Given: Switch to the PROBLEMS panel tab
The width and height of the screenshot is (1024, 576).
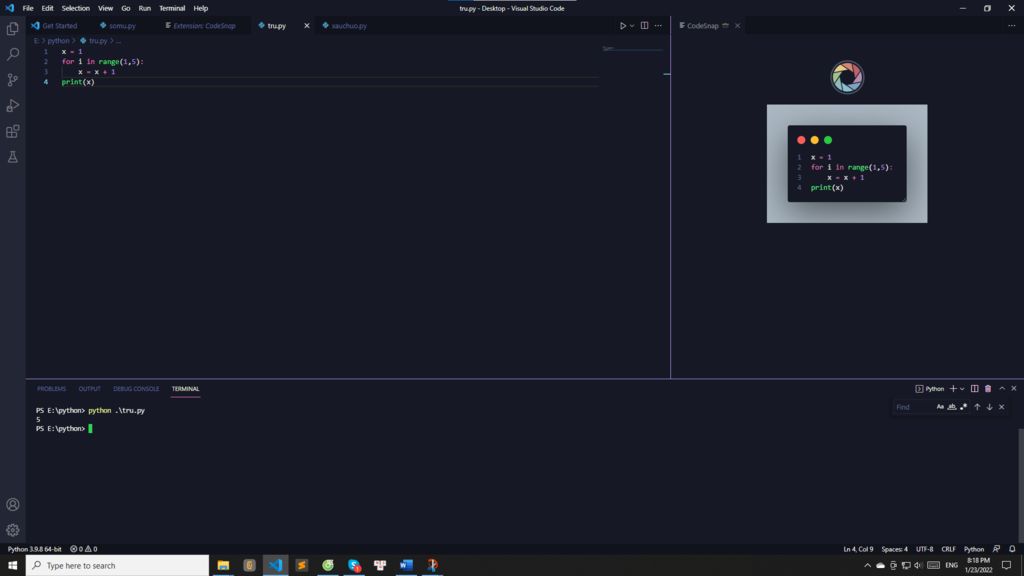Looking at the screenshot, I should (x=51, y=389).
